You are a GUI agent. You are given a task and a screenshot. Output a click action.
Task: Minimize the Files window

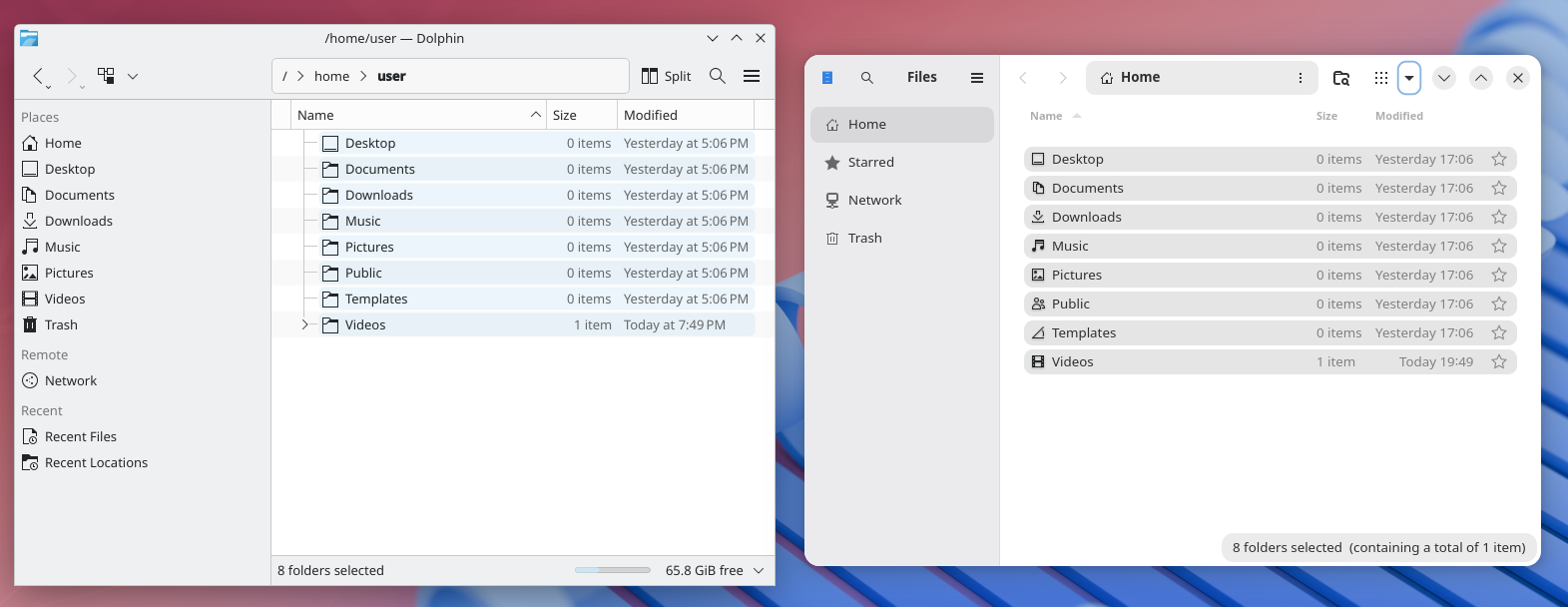coord(1444,77)
